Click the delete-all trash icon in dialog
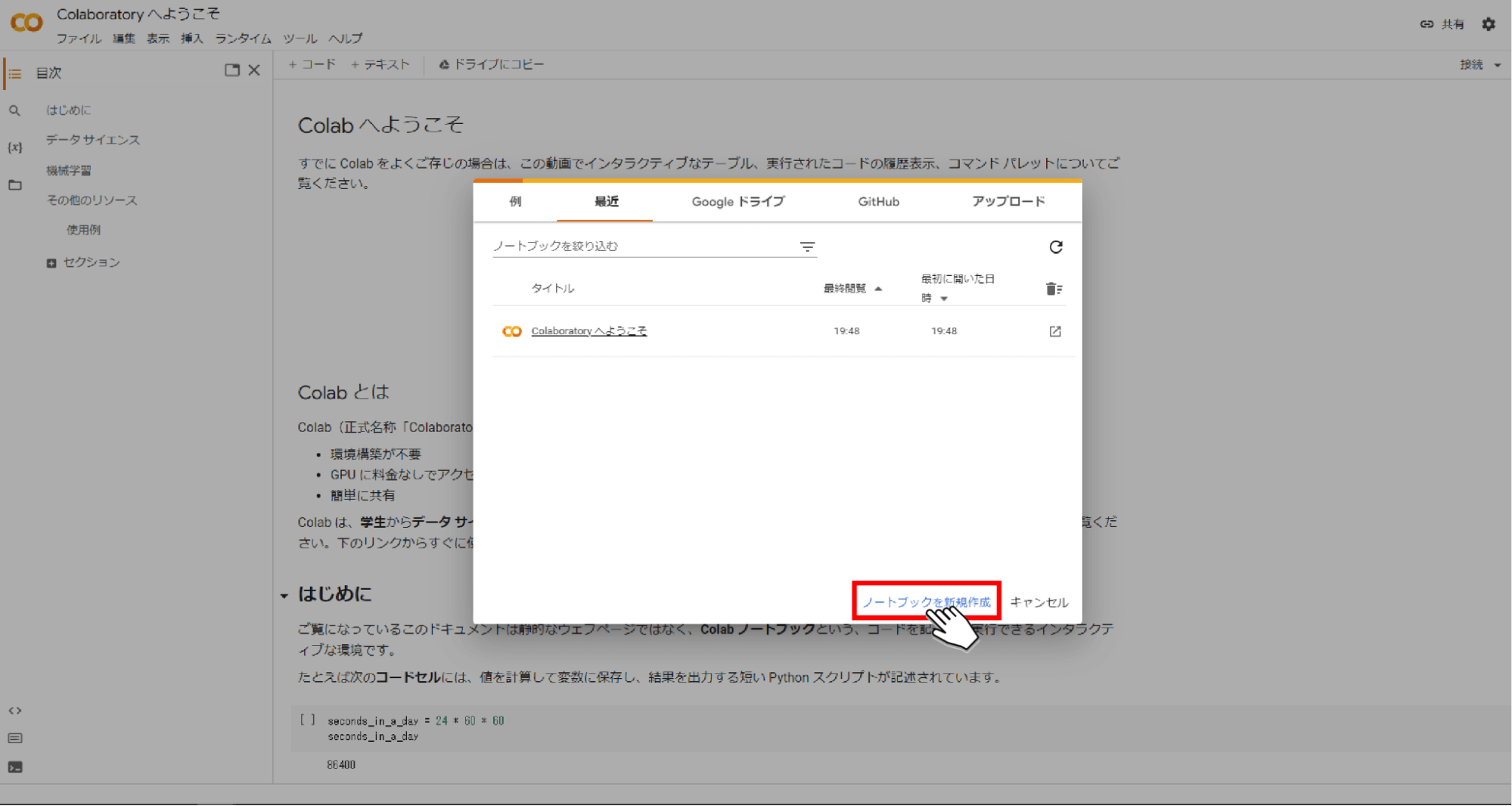1512x806 pixels. pos(1054,289)
